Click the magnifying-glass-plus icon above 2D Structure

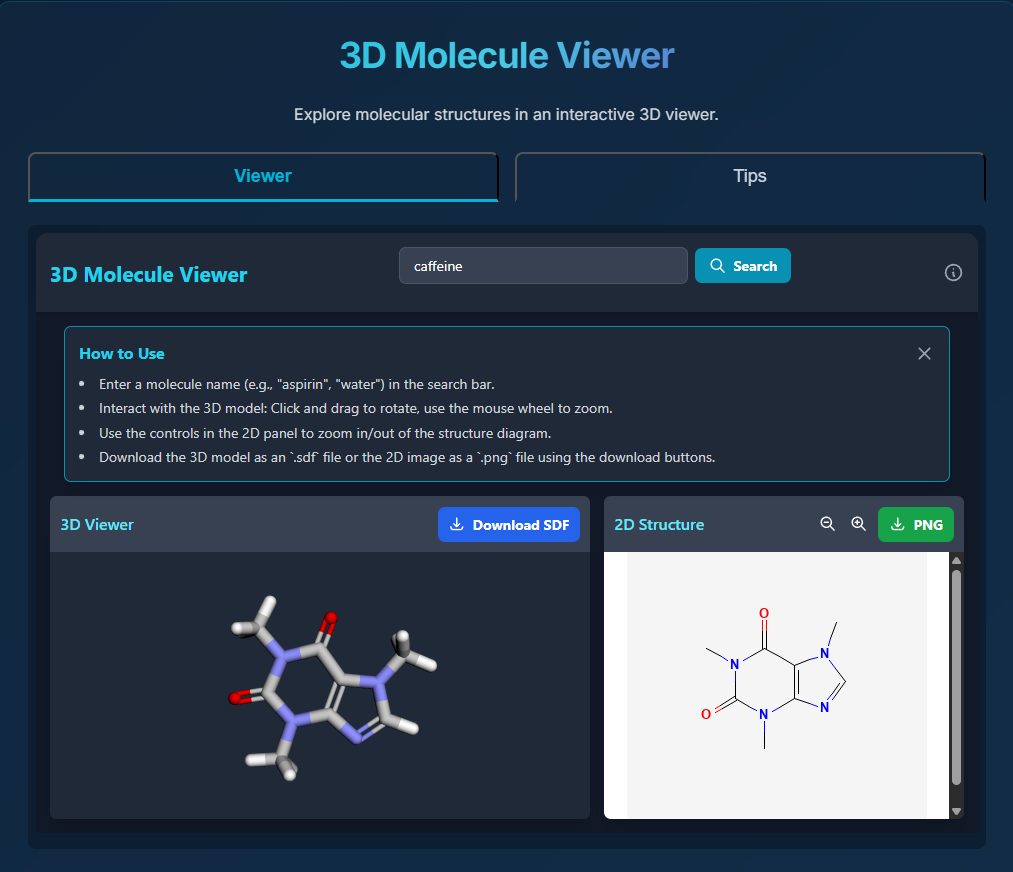(x=858, y=524)
